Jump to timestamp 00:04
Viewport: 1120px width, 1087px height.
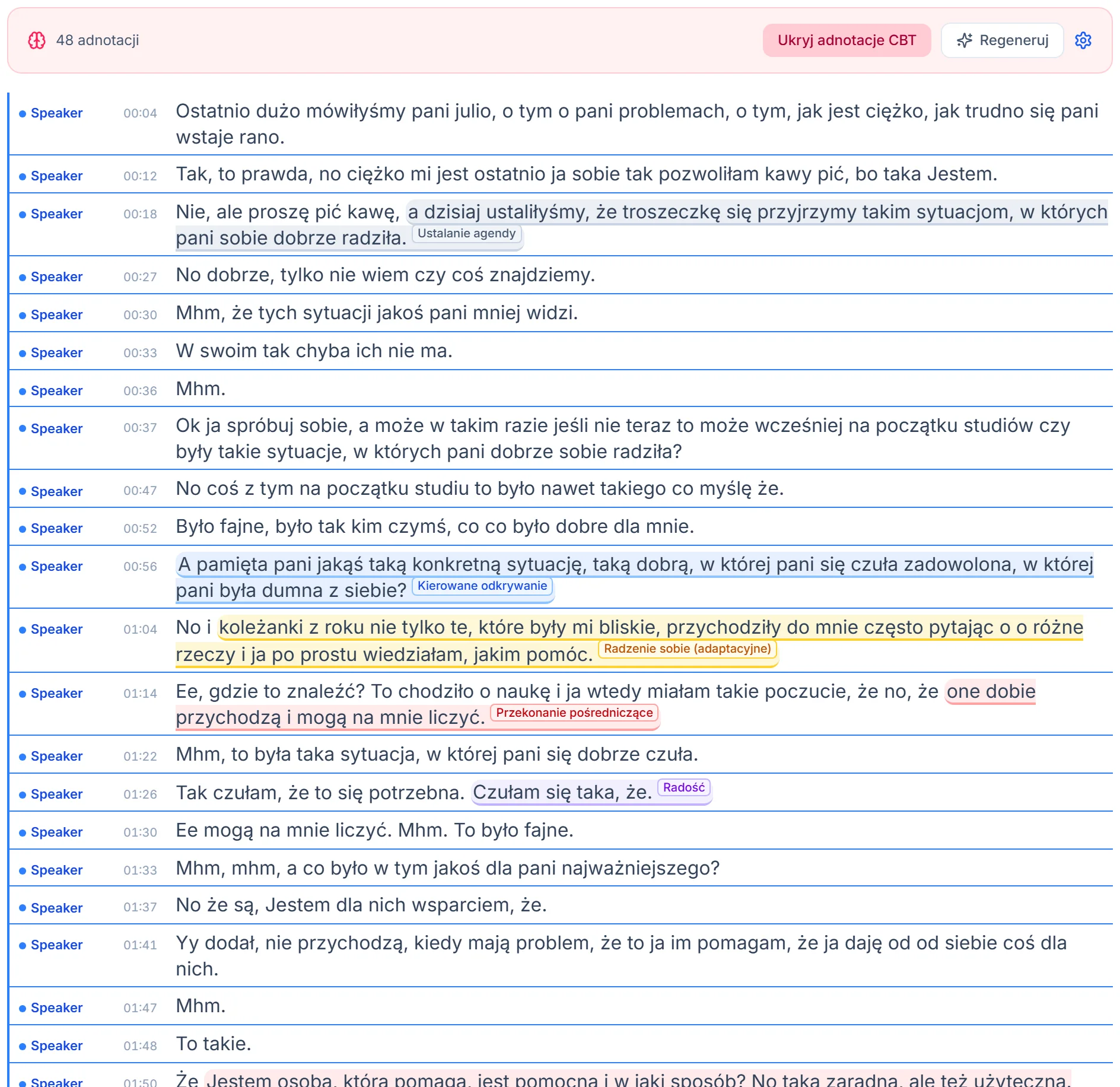140,113
